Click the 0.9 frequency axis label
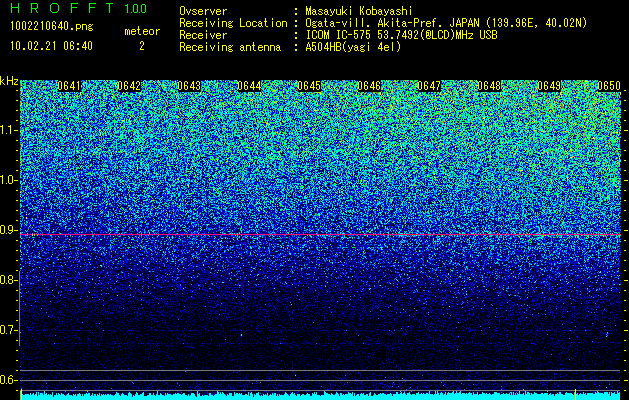Screen dimensions: 629x400 coord(7,230)
